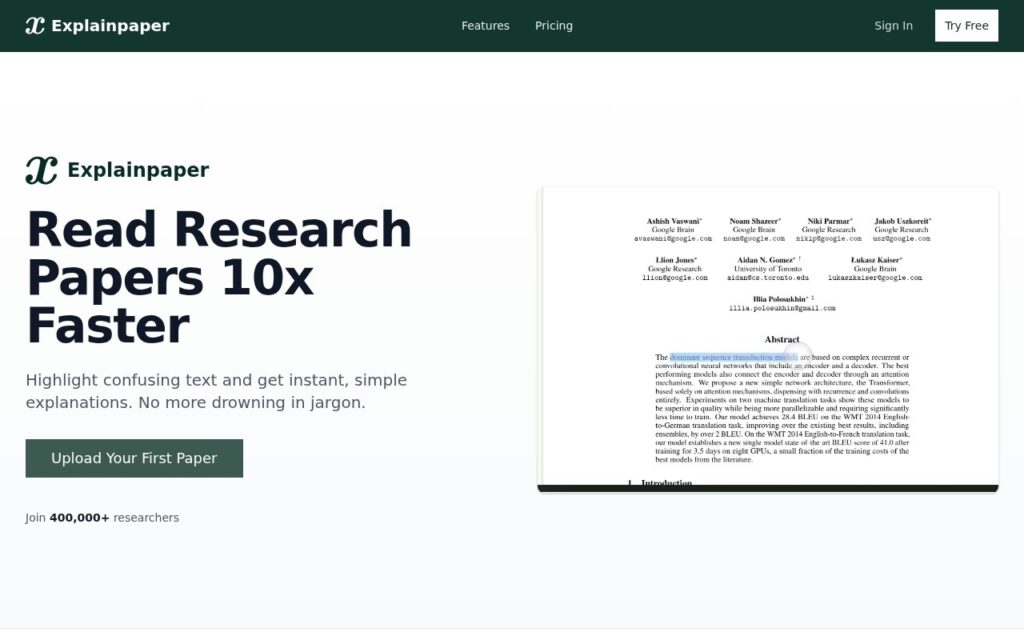Click the highlighted text in paper abstract
Image resolution: width=1024 pixels, height=640 pixels.
coord(733,357)
